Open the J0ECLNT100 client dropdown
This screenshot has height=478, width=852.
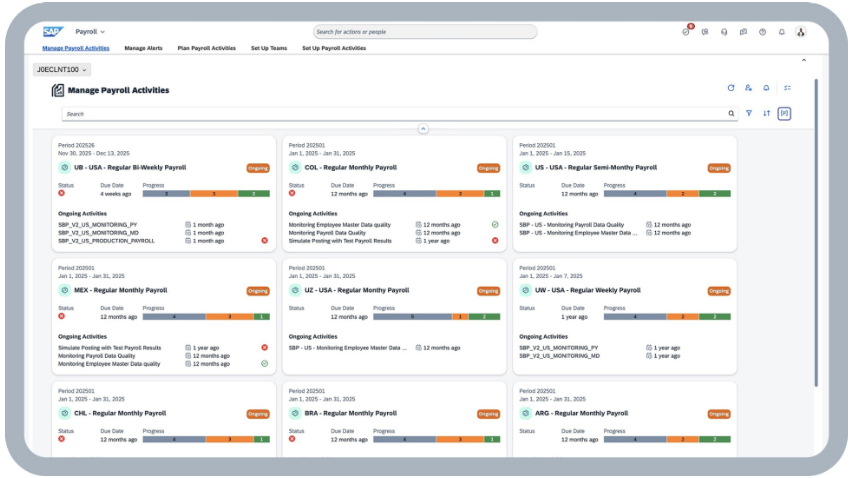click(x=62, y=70)
